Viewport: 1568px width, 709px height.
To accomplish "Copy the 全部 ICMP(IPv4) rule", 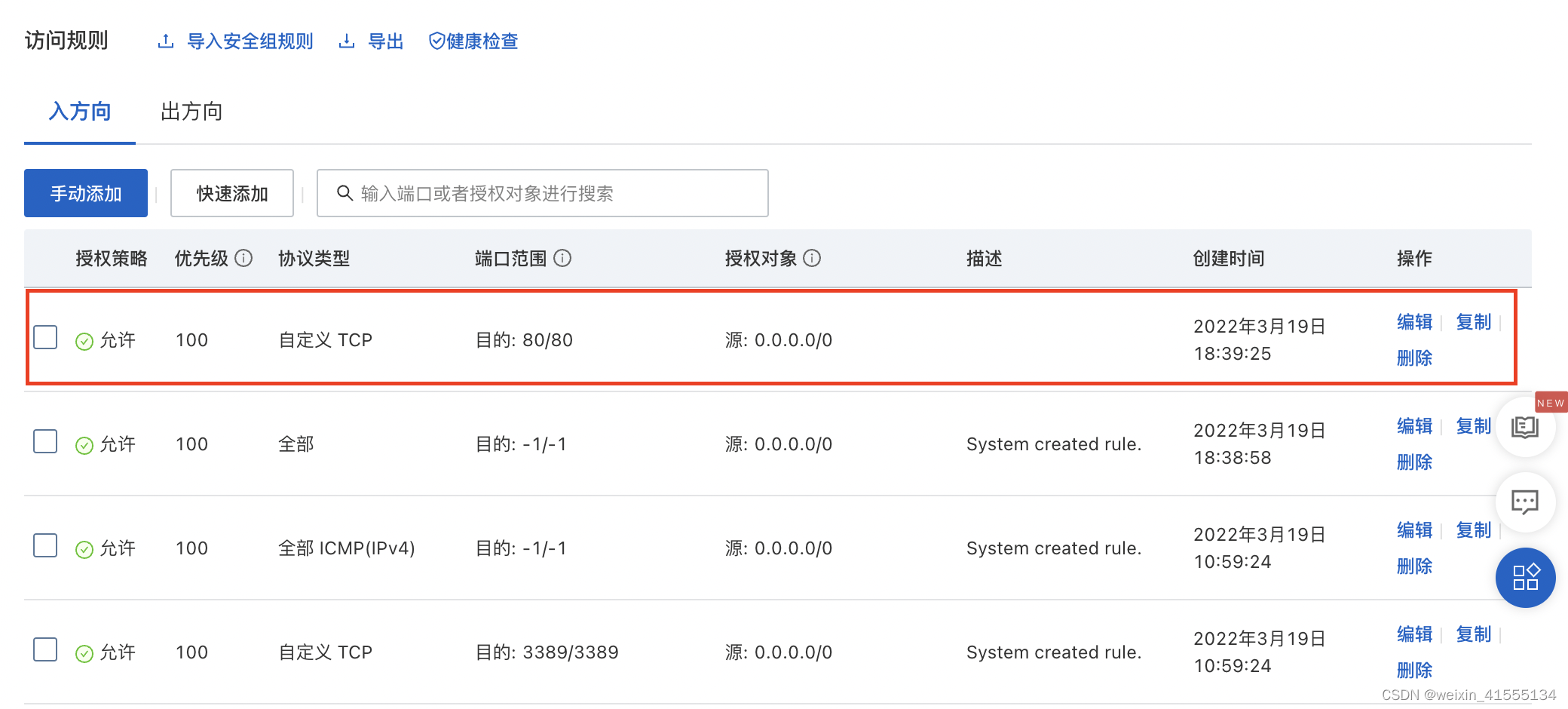I will click(1474, 530).
